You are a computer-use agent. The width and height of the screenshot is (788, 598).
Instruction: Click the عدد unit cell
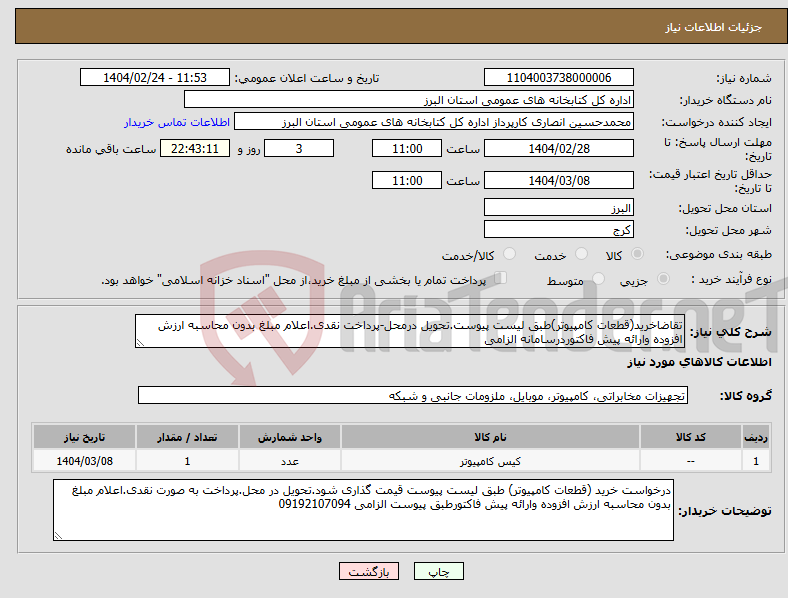click(x=289, y=461)
